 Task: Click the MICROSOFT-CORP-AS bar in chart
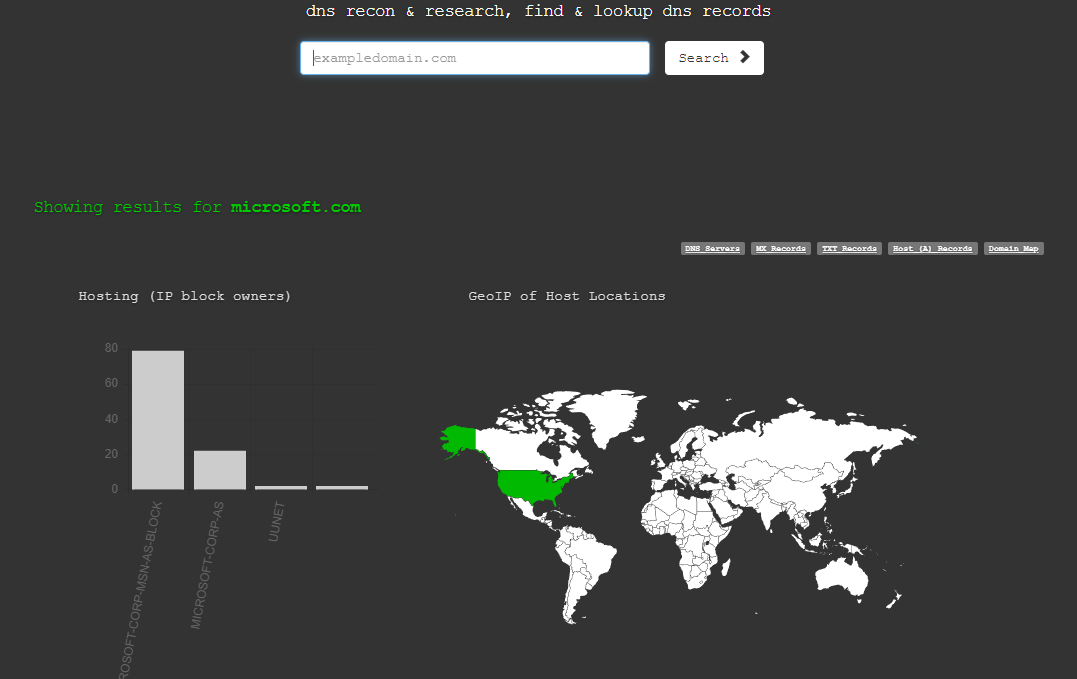coord(220,470)
